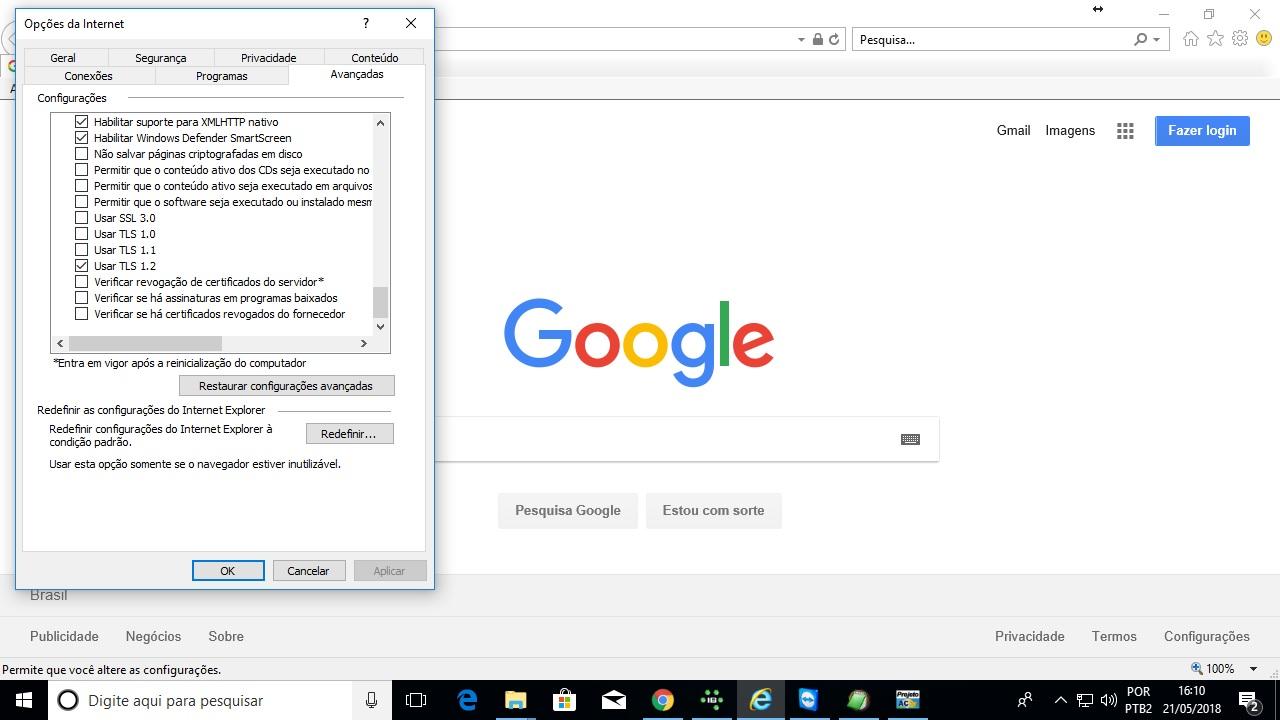Check Não salvar páginas criptografadas em disco
Screen dimensions: 1280x720
pos(82,154)
